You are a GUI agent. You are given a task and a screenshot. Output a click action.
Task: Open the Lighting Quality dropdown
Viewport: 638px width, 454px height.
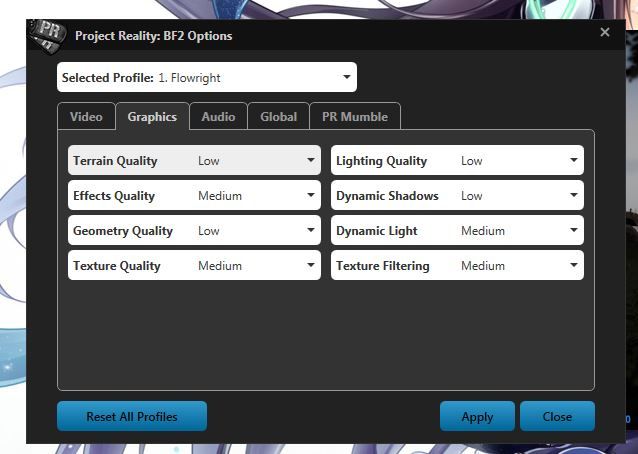coord(457,161)
